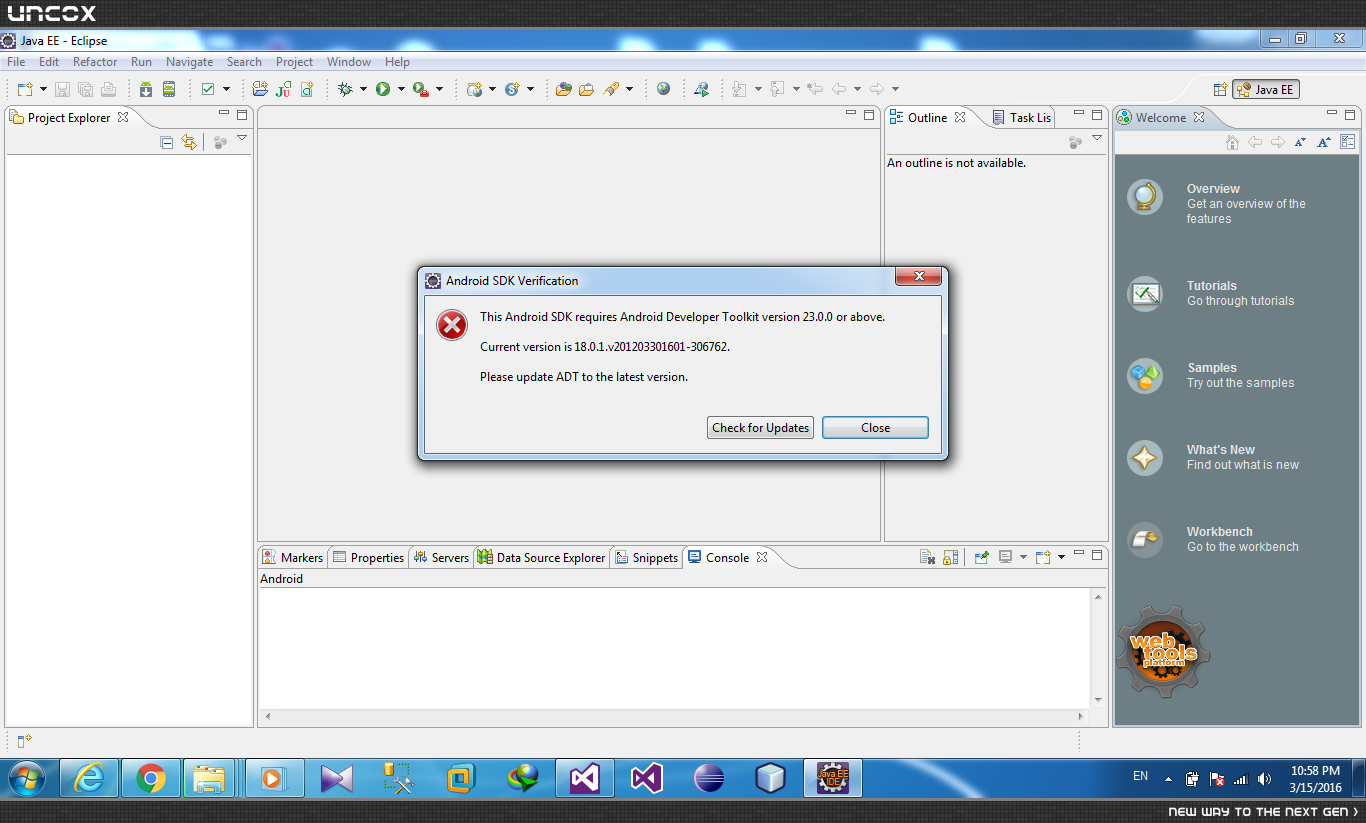Click the green Run toolbar button

383,89
